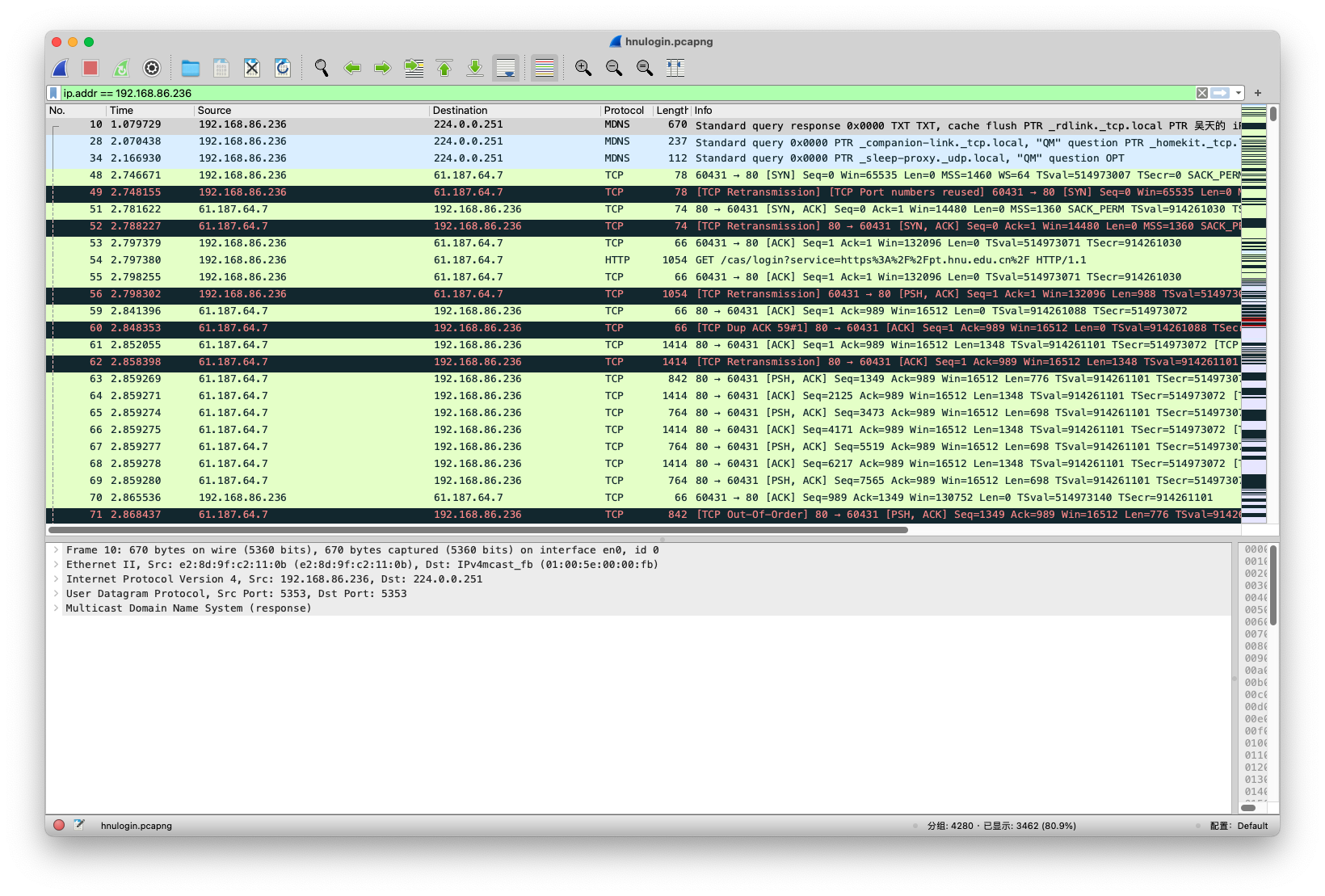Select packet 54 HTTP GET /cas/login
The image size is (1325, 896).
coord(643,261)
